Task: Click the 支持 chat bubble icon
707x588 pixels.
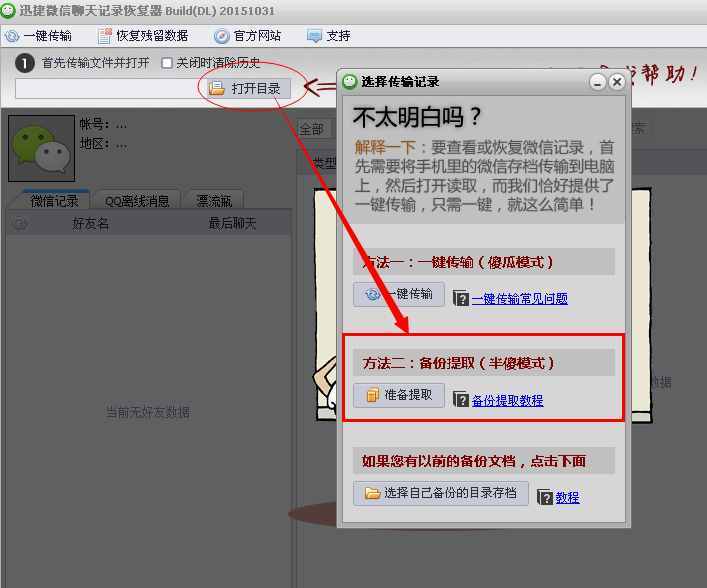Action: click(314, 36)
